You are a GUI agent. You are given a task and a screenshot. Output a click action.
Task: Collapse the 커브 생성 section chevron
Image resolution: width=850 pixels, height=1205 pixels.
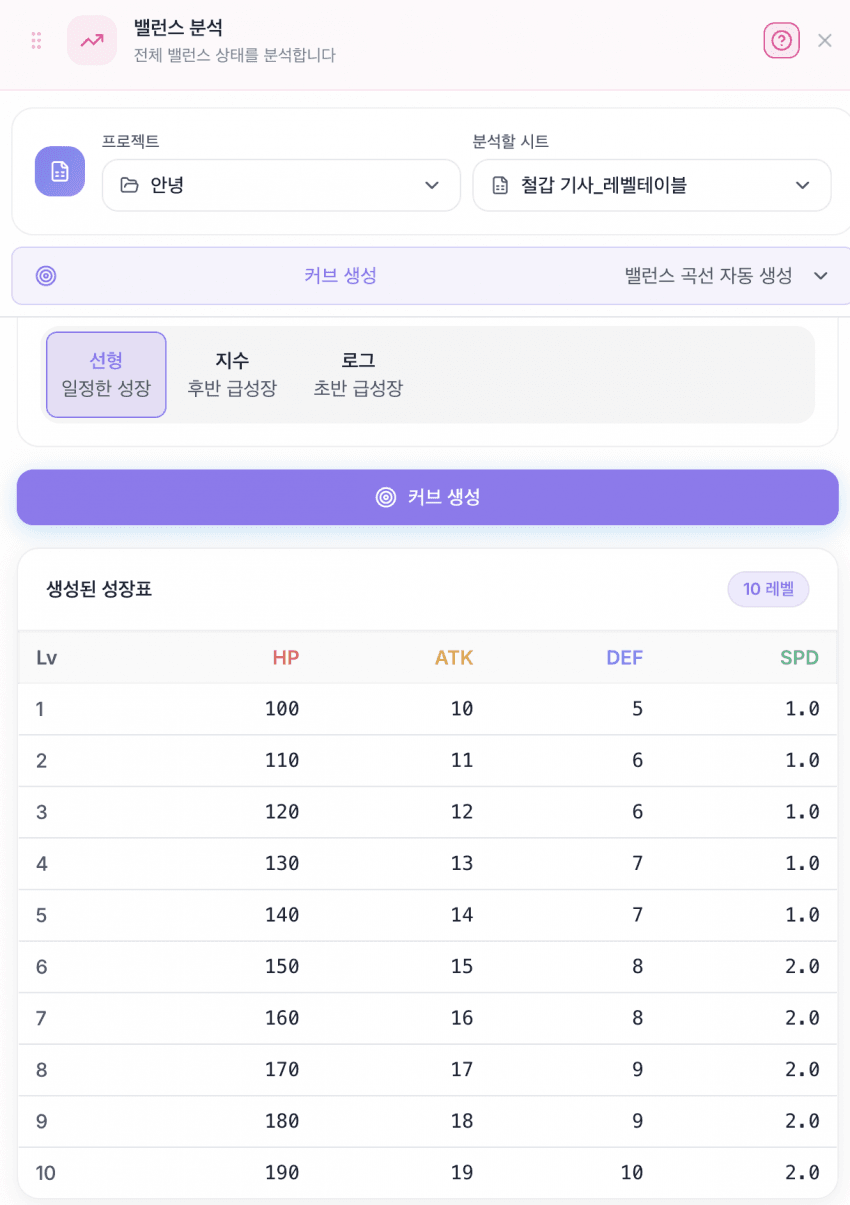point(821,276)
